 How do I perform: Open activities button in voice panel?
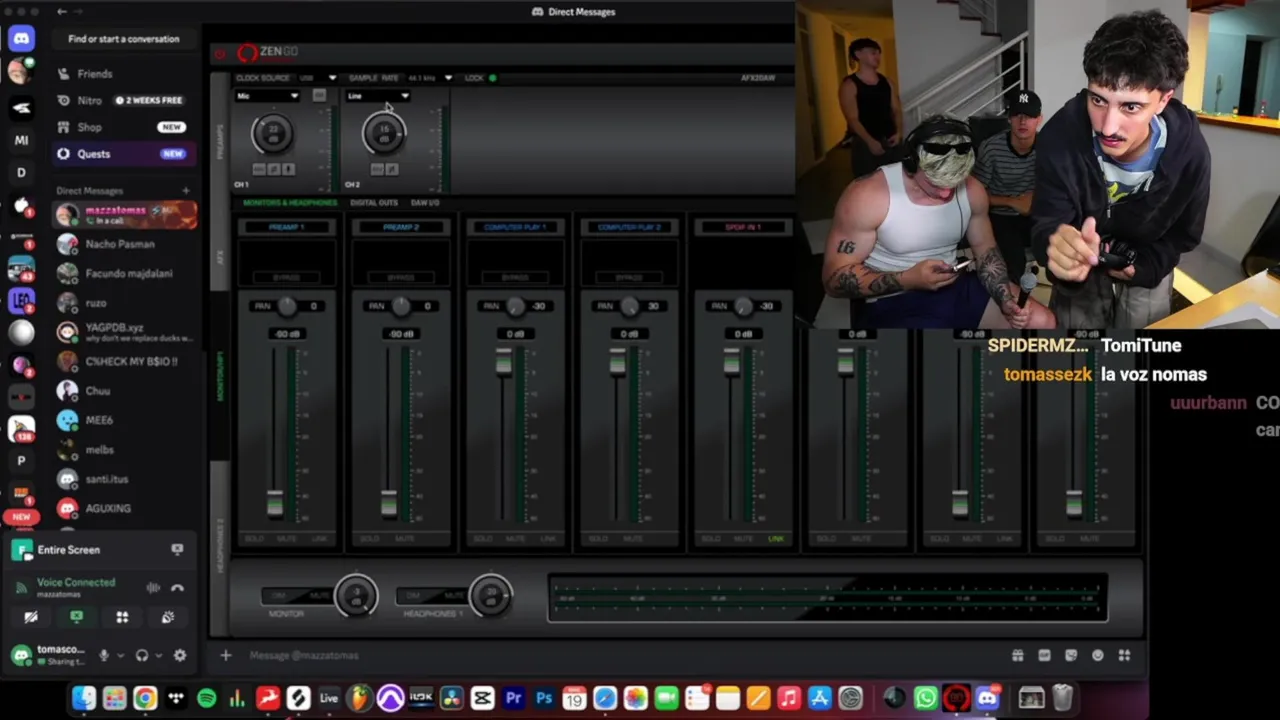tap(122, 617)
